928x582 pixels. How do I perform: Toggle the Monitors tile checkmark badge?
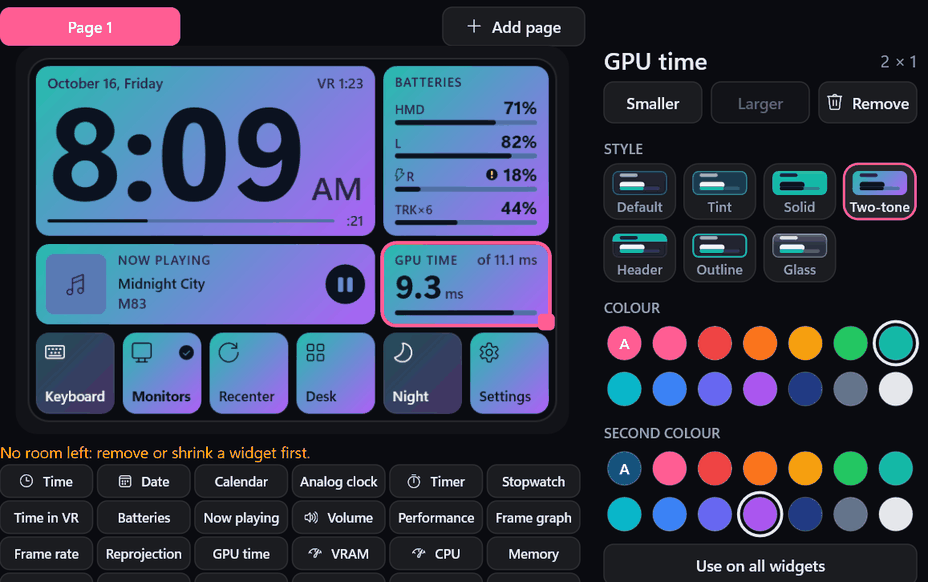pyautogui.click(x=186, y=353)
